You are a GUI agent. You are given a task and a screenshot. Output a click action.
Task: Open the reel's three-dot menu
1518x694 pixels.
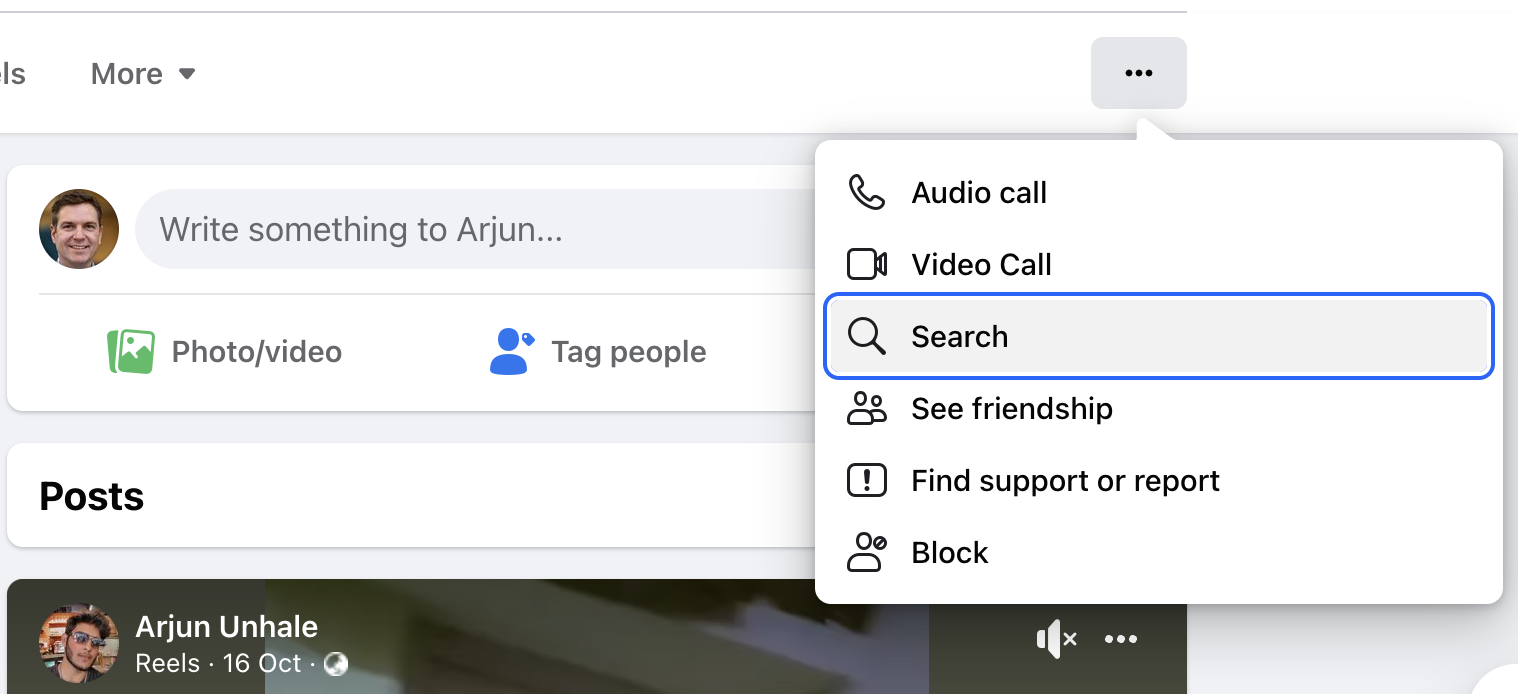[1121, 639]
